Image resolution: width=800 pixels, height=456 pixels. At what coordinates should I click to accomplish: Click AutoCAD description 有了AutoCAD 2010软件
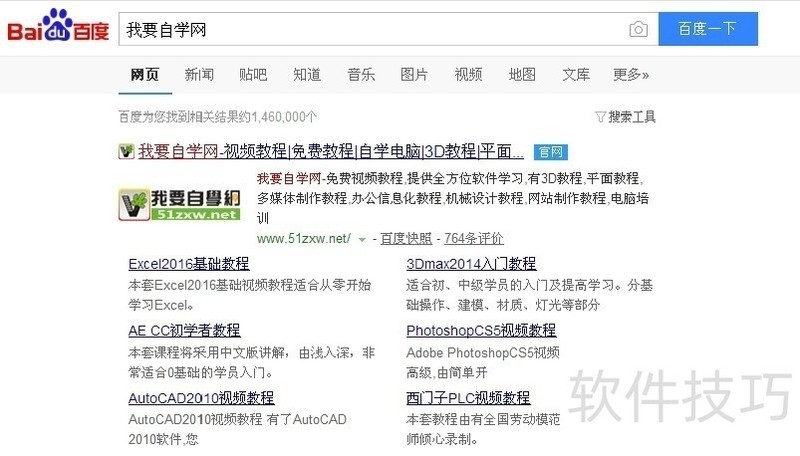(237, 429)
